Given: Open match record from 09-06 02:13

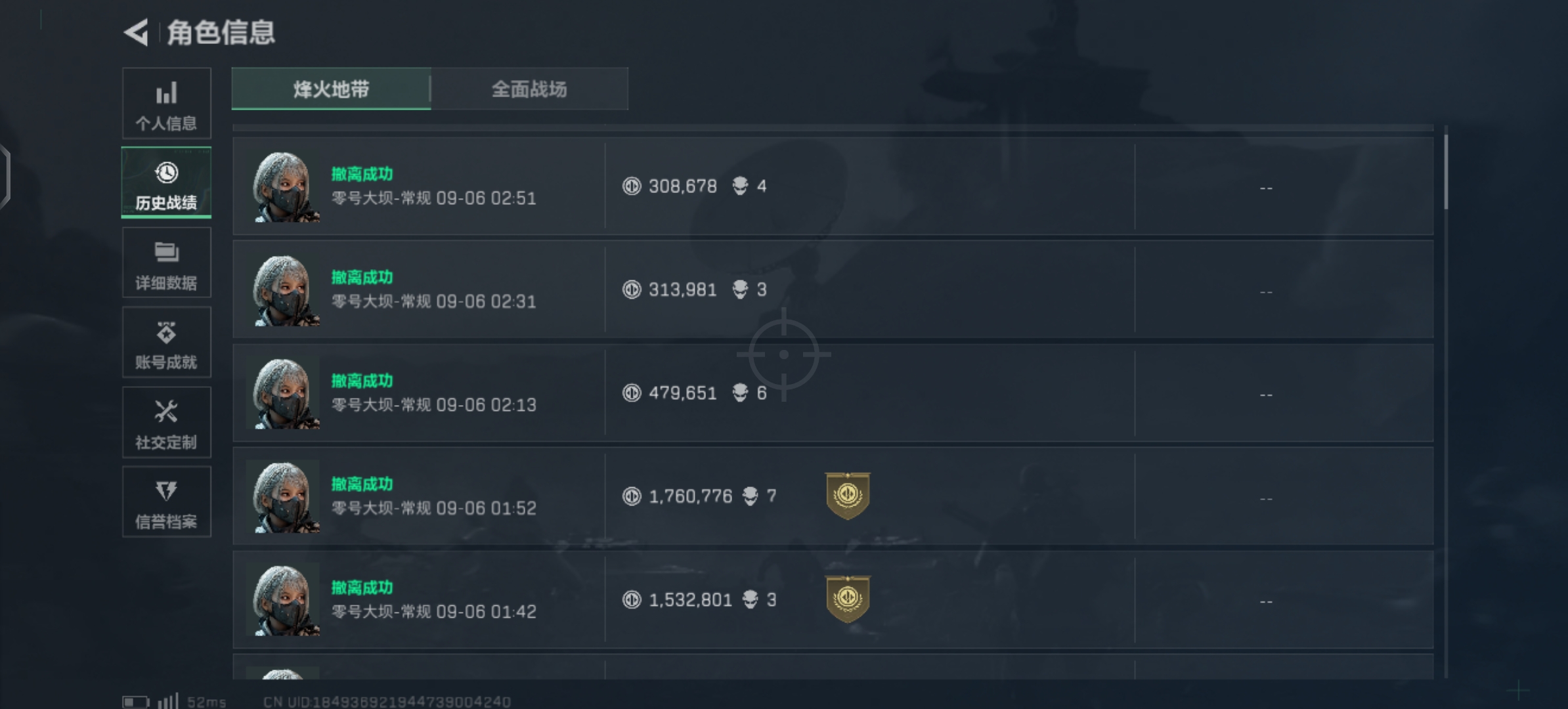Looking at the screenshot, I should tap(833, 393).
